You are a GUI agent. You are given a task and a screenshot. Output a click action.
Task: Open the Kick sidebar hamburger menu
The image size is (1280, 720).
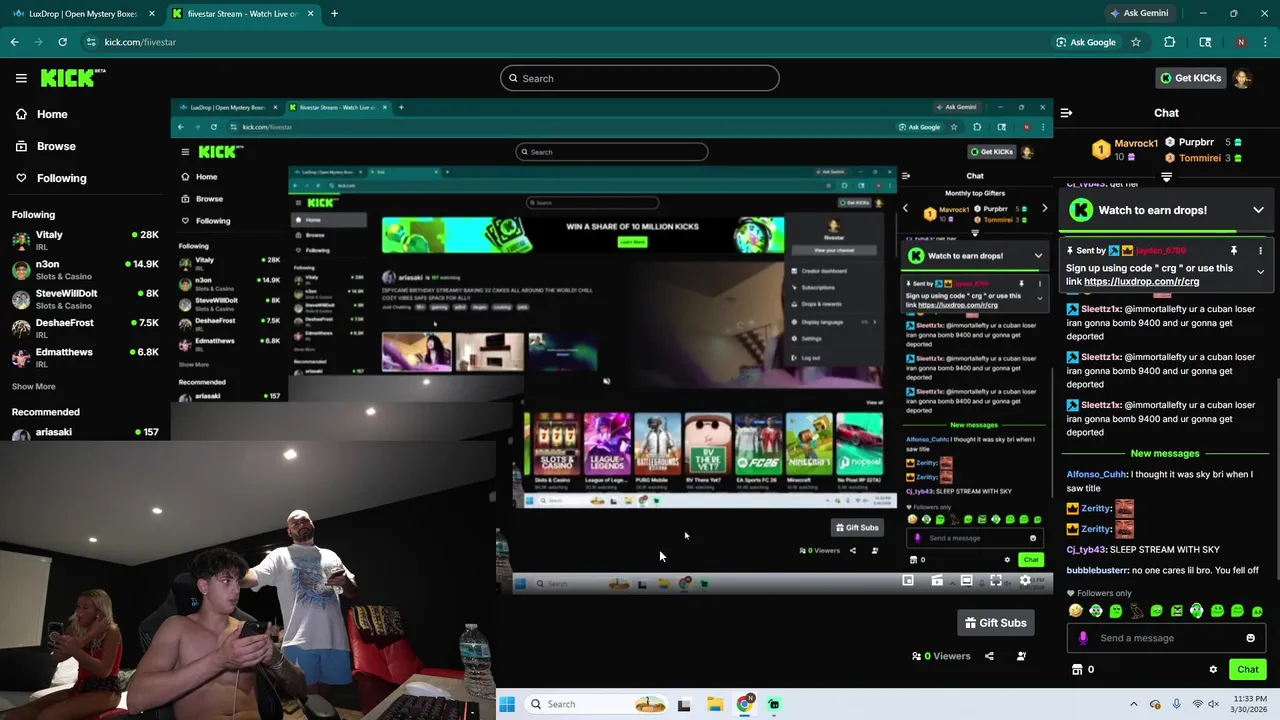(21, 78)
